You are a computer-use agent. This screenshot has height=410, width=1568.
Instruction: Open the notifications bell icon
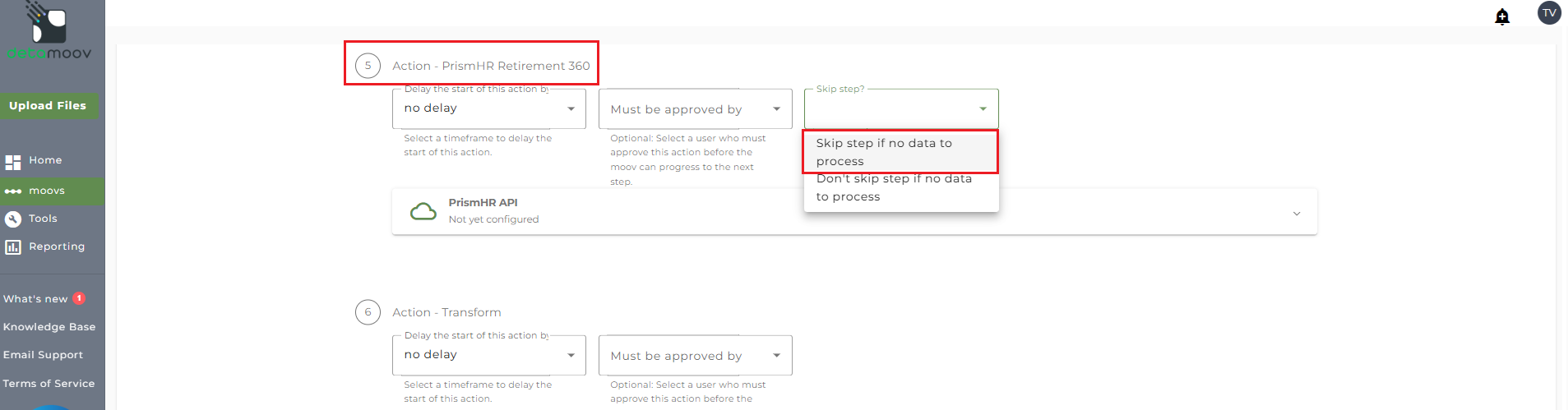1502,16
